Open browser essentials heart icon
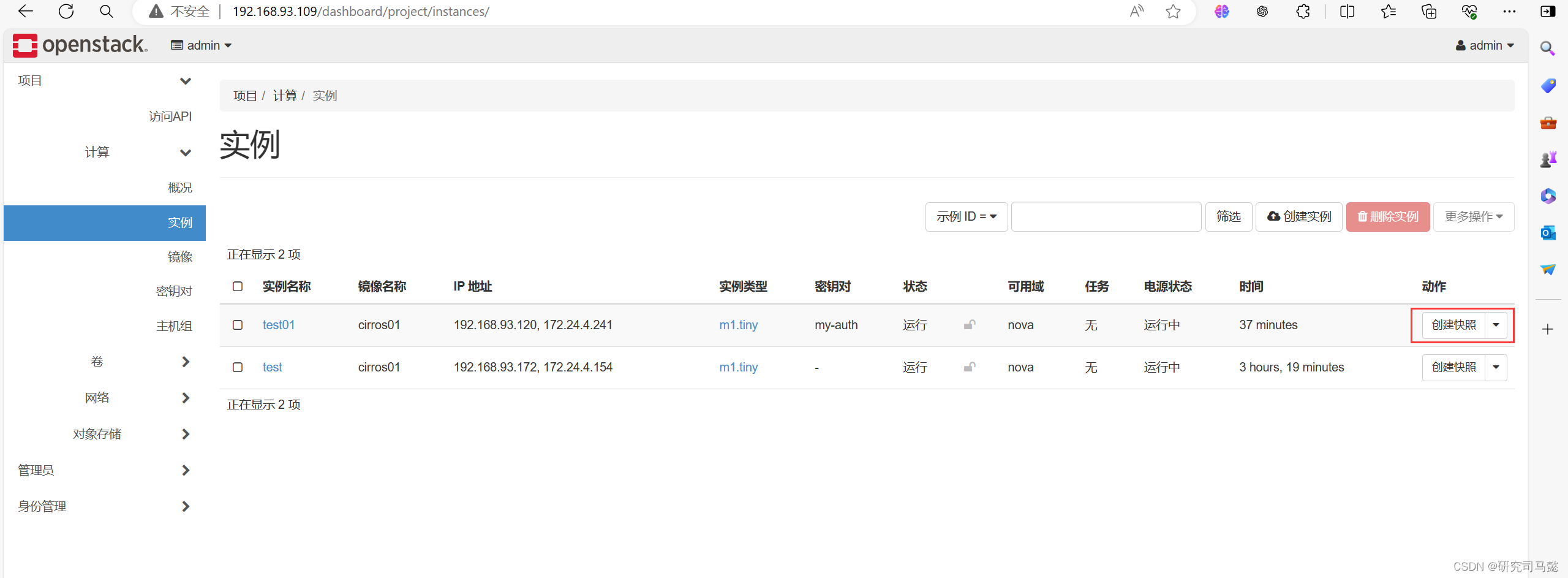The width and height of the screenshot is (1568, 578). coord(1469,11)
